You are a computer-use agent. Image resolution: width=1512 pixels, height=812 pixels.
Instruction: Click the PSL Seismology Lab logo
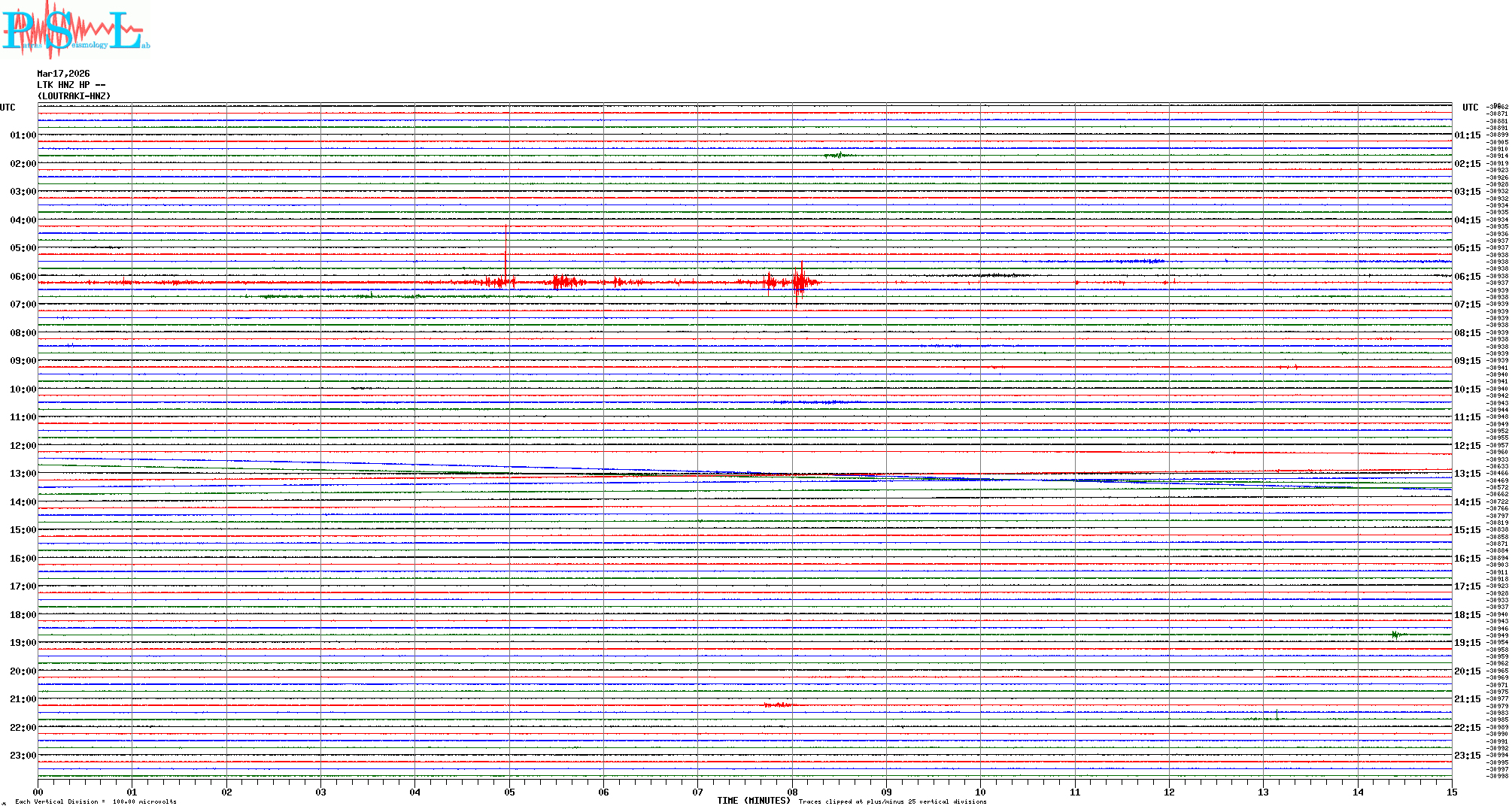point(75,30)
